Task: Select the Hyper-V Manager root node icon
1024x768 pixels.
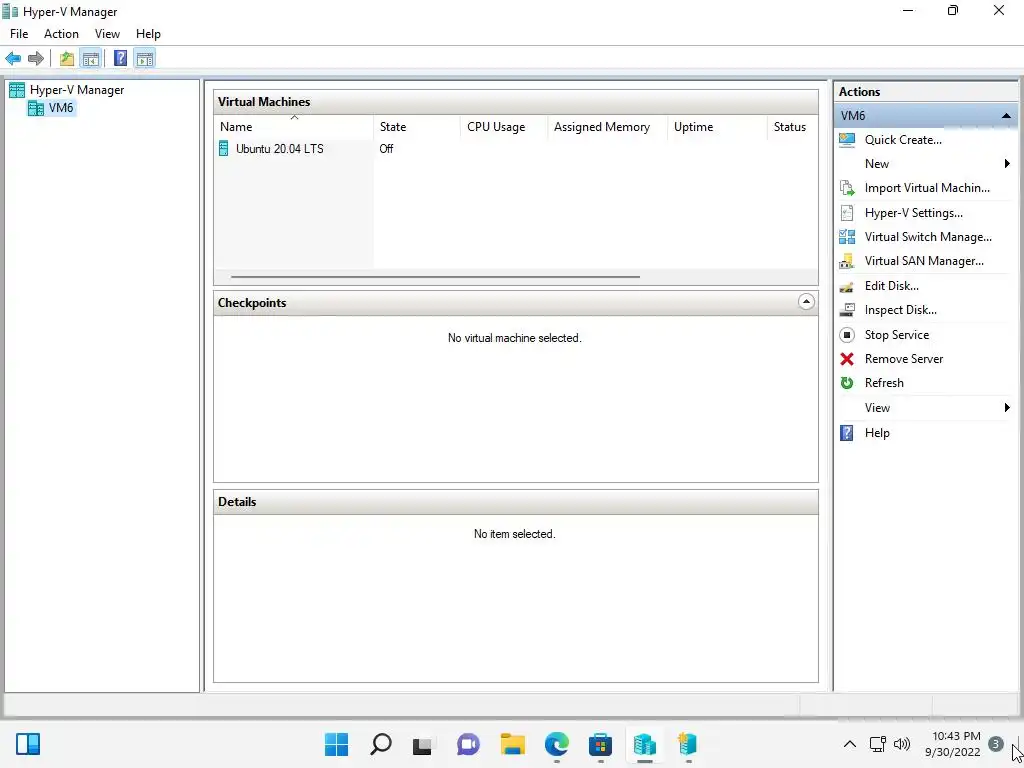Action: pos(17,90)
